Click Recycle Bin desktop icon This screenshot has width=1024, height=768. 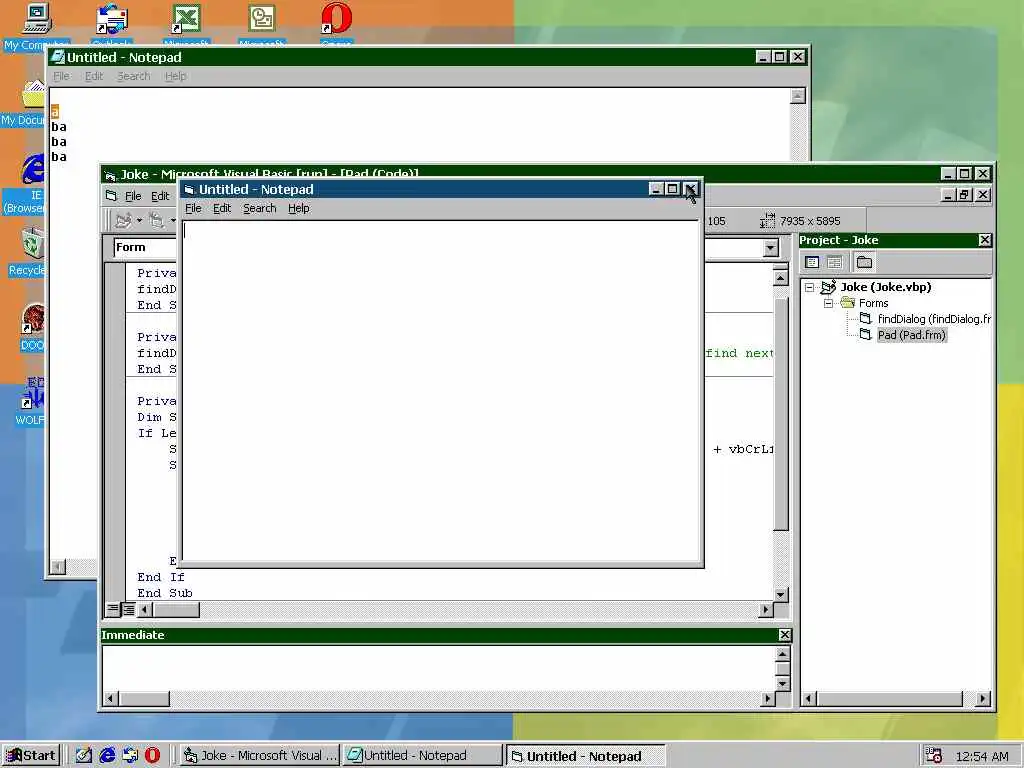click(31, 244)
